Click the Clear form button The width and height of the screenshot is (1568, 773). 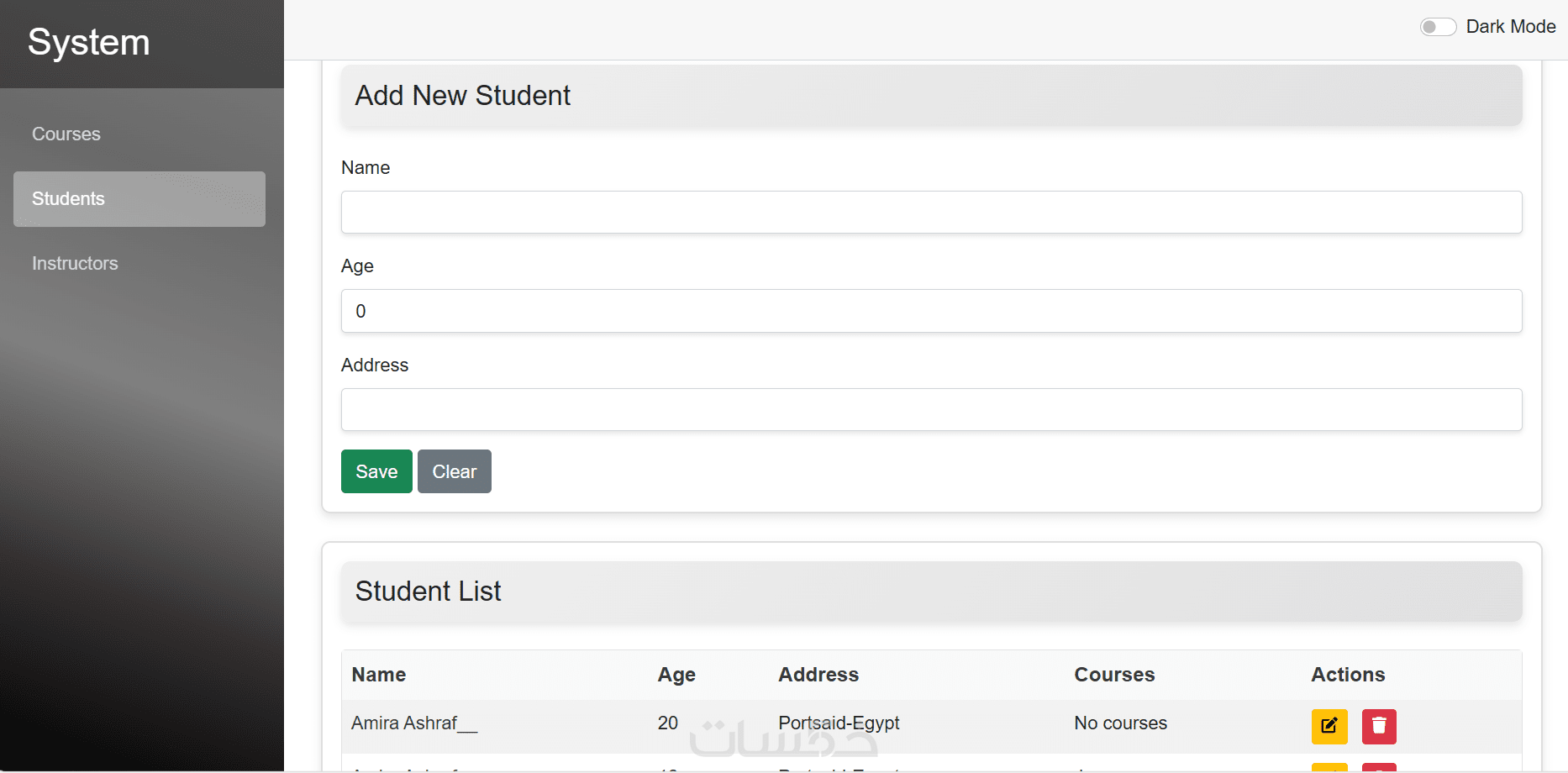coord(454,471)
